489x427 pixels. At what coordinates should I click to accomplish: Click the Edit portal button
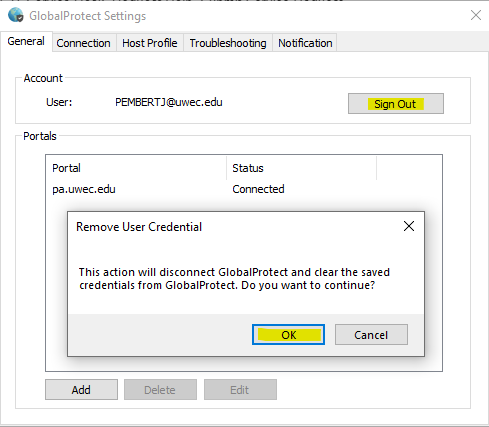(x=240, y=389)
